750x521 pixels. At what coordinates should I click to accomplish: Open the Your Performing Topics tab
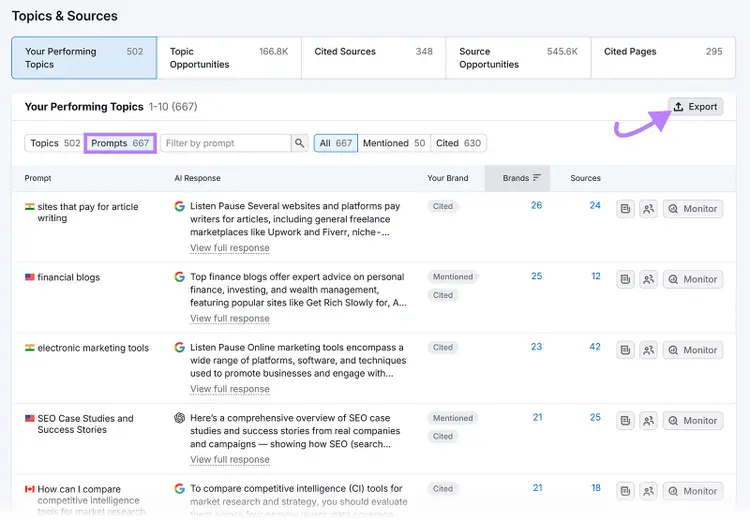click(84, 58)
